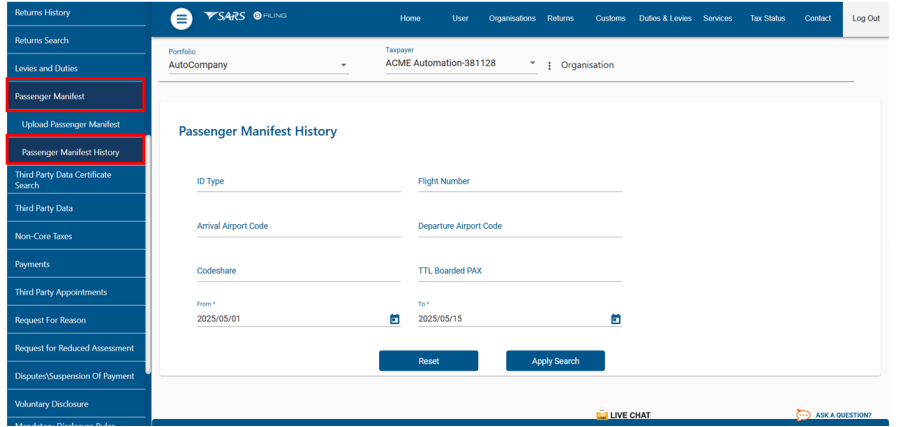Click the three-dot Organisation options icon
The image size is (898, 427).
549,65
